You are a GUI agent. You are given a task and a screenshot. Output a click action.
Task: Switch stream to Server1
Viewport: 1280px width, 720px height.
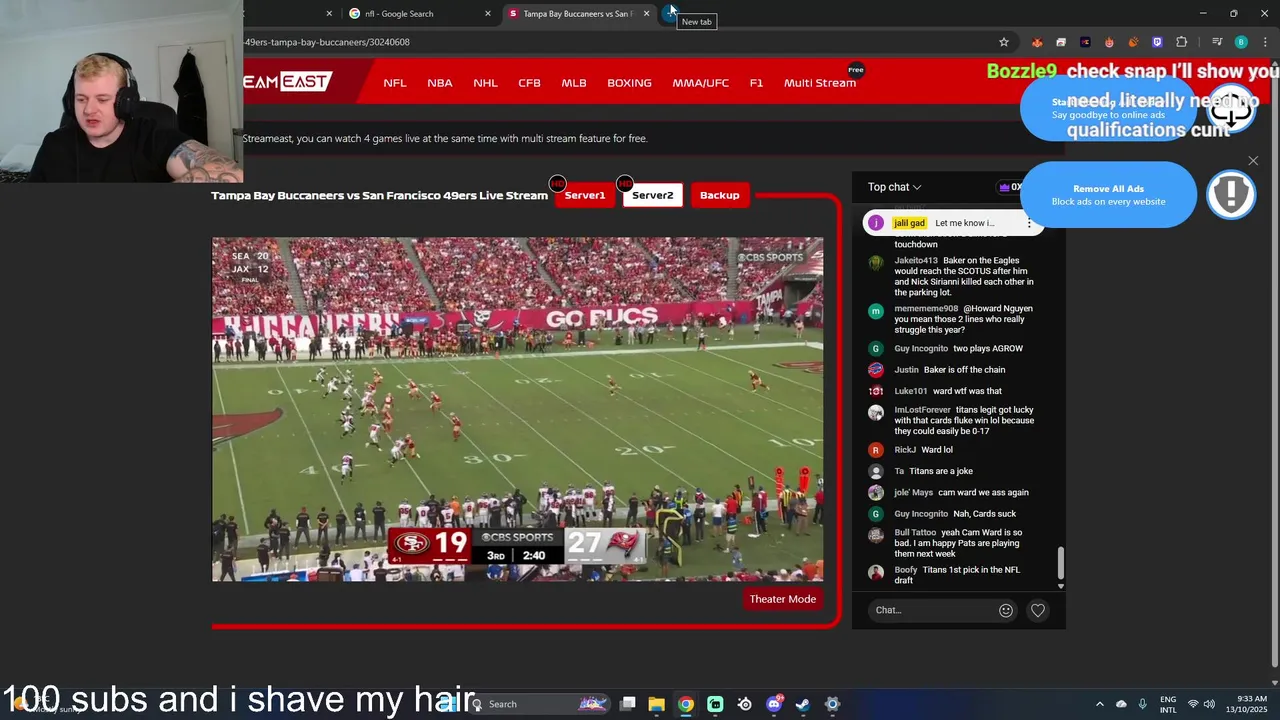coord(584,195)
